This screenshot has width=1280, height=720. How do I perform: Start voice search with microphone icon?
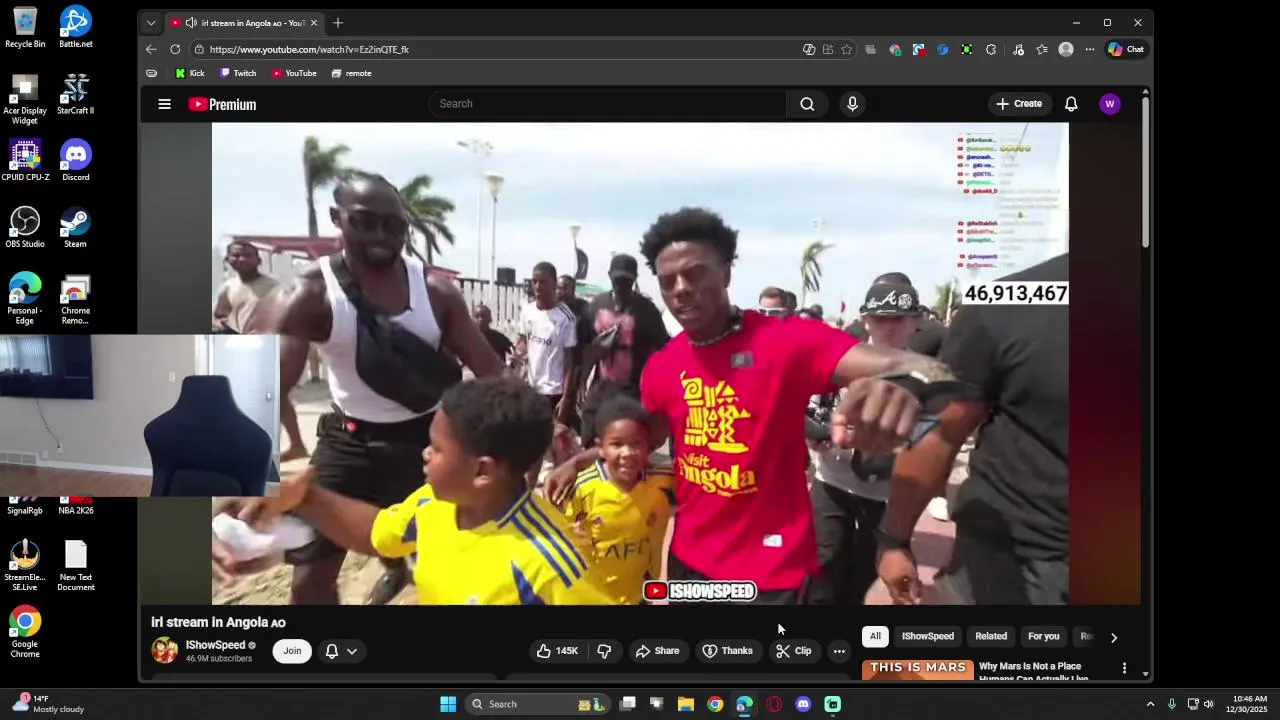click(852, 104)
